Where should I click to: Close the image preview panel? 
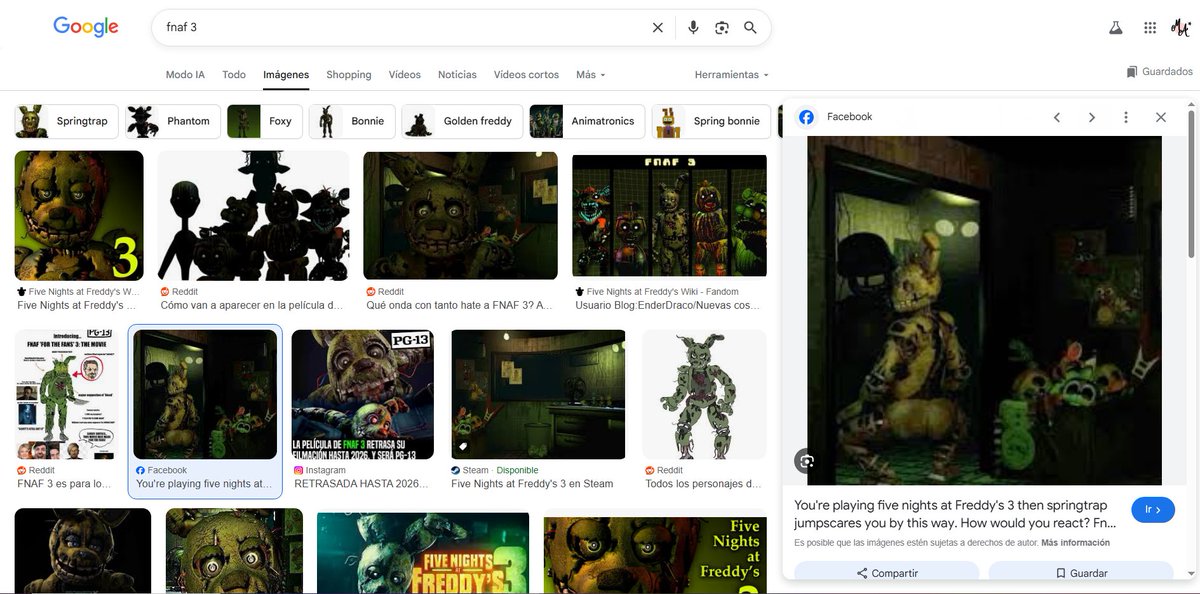pos(1161,117)
